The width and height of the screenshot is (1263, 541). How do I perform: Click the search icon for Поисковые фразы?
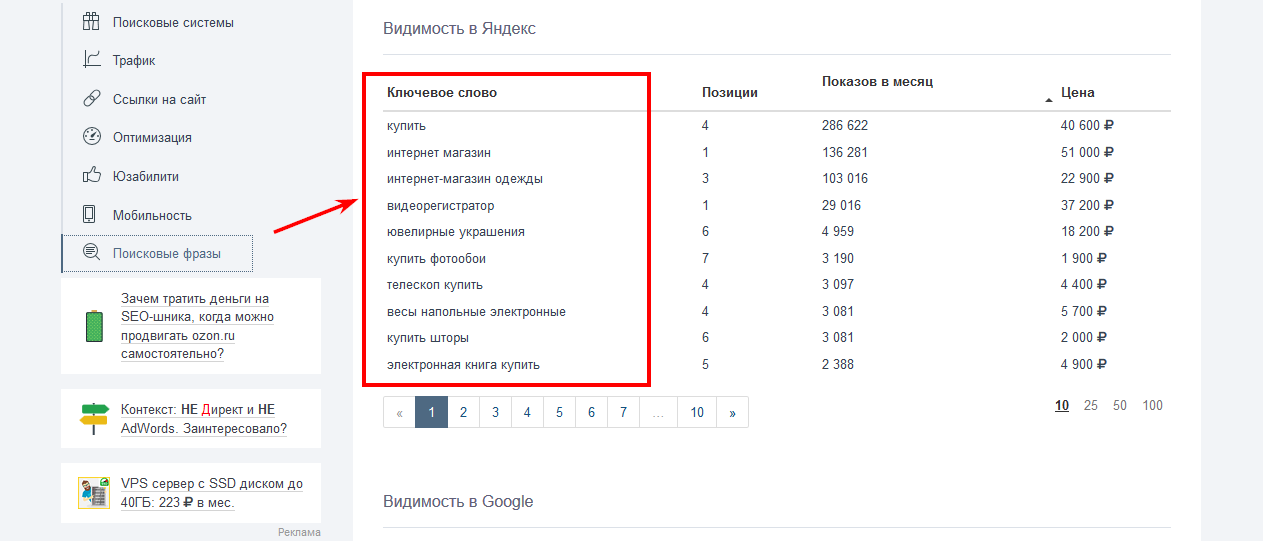[91, 253]
